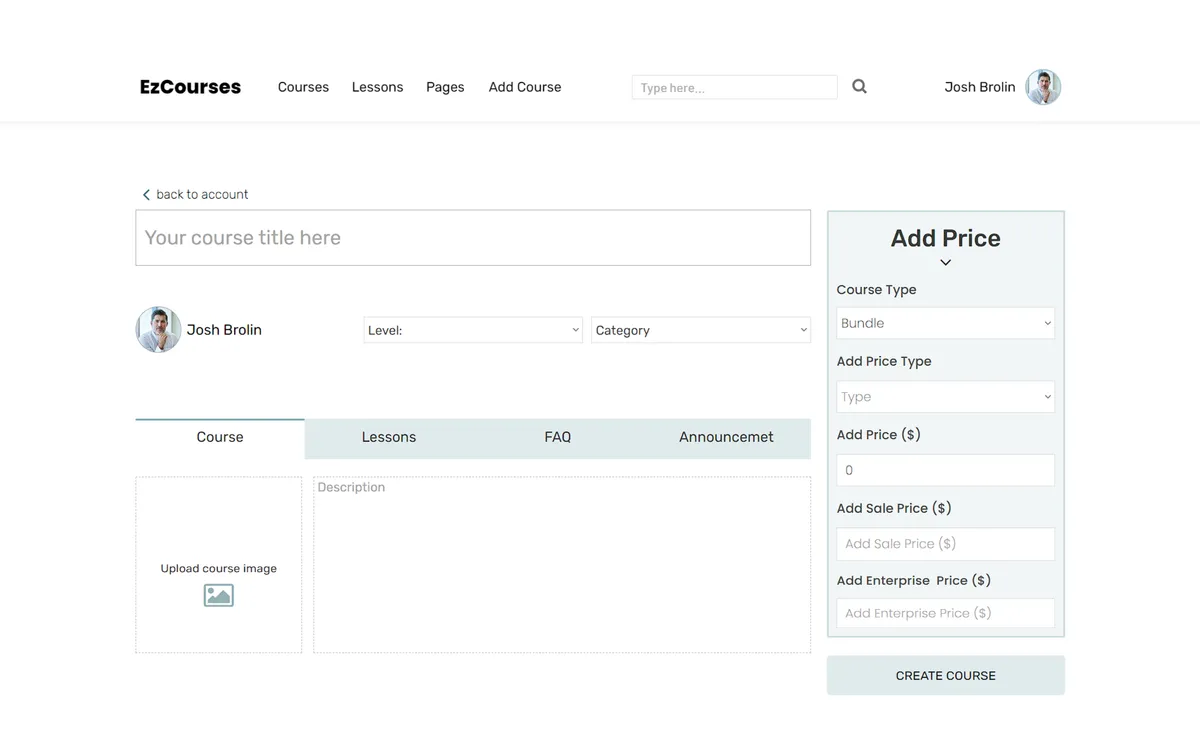Screen dimensions: 1200x750
Task: Switch to the Course tab
Action: 220,438
